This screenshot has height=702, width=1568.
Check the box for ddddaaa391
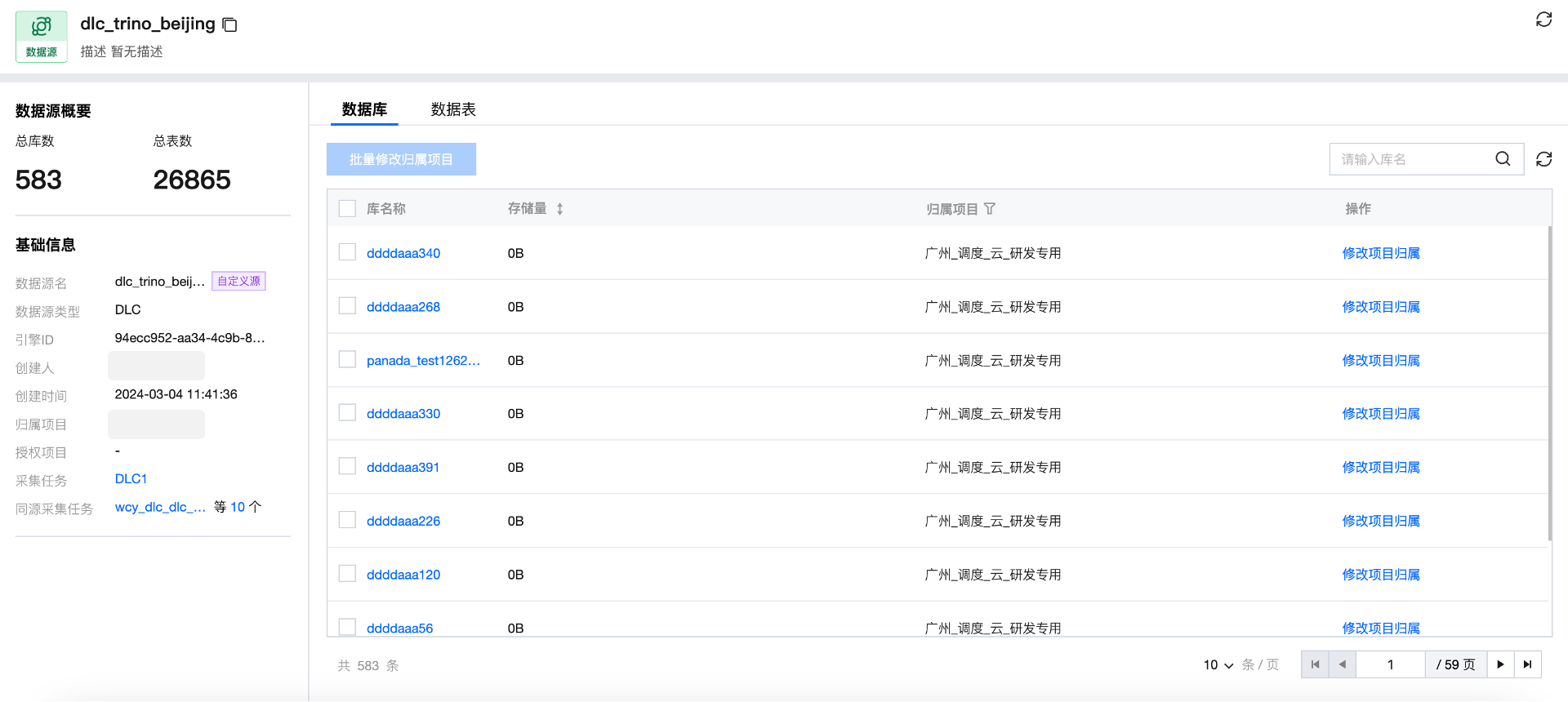347,466
